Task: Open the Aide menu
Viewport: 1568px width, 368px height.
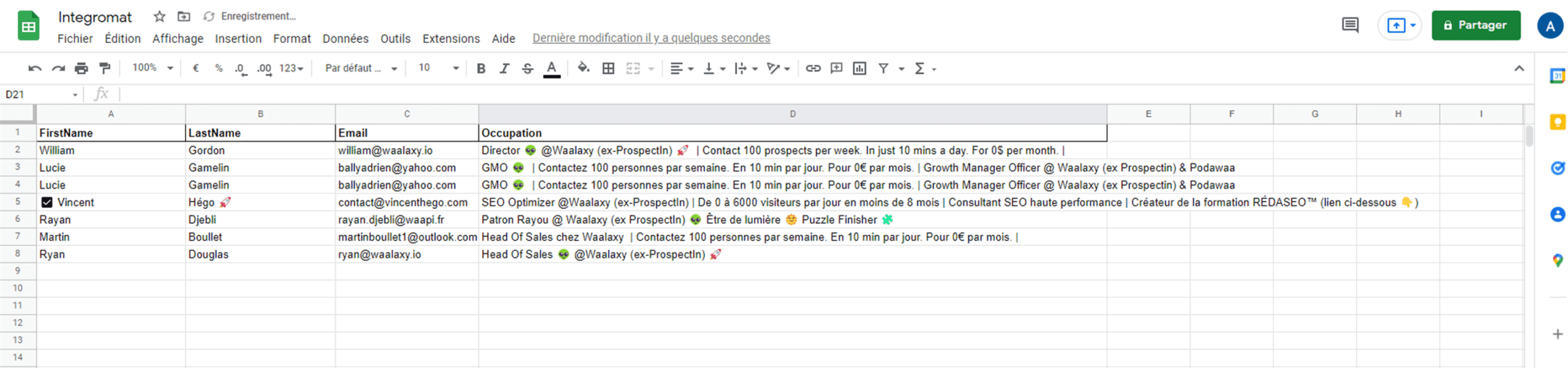Action: [x=503, y=39]
